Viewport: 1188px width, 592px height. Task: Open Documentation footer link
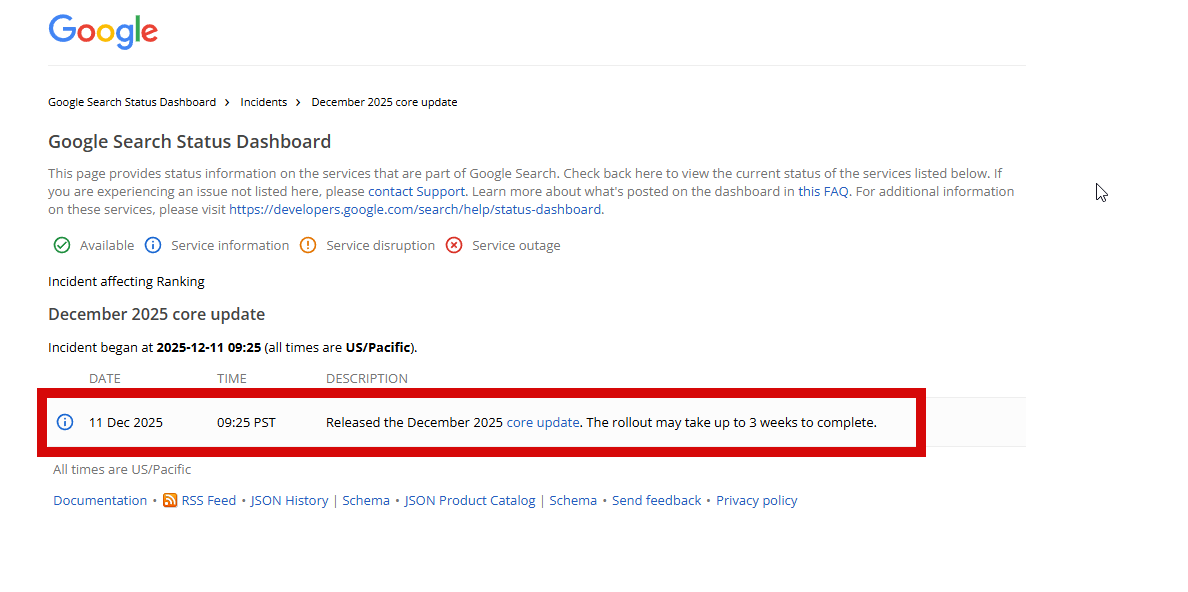pyautogui.click(x=100, y=500)
